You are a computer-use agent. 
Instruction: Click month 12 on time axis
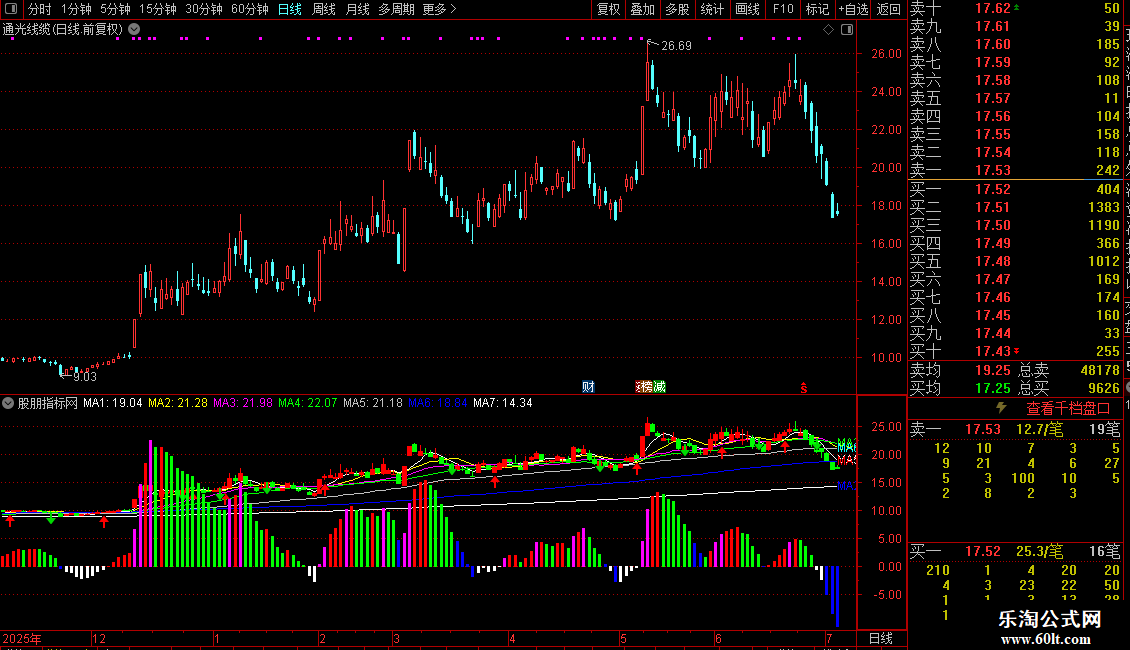coord(99,638)
